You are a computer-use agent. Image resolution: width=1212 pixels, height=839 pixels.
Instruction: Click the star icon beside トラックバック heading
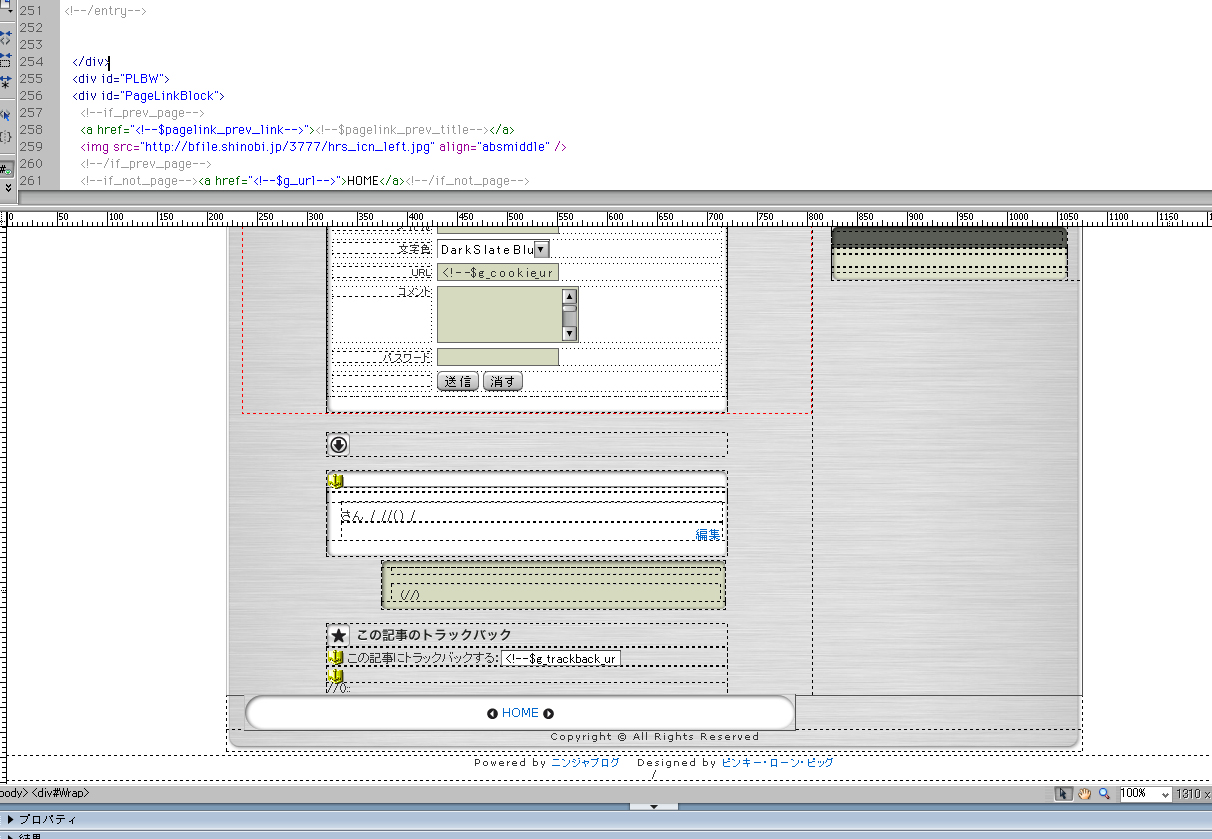pos(339,635)
